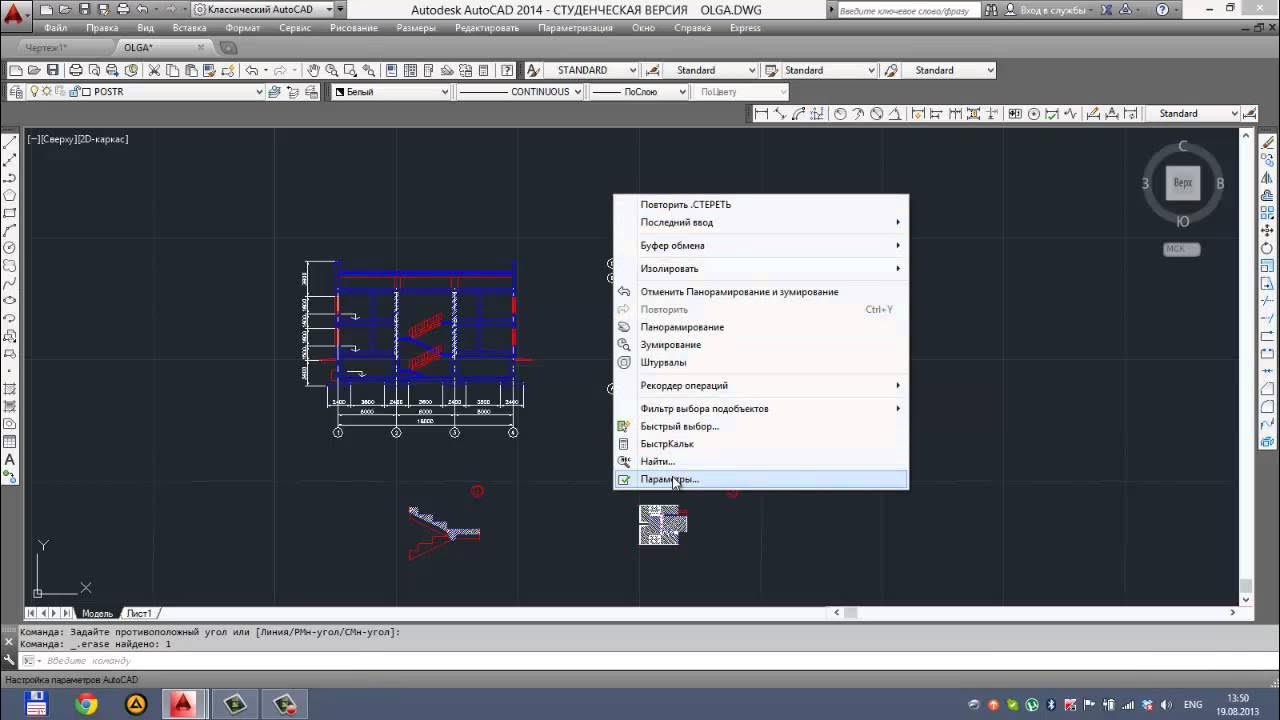The image size is (1280, 720).
Task: Select the Multiline Text (A) tool
Action: tap(12, 458)
